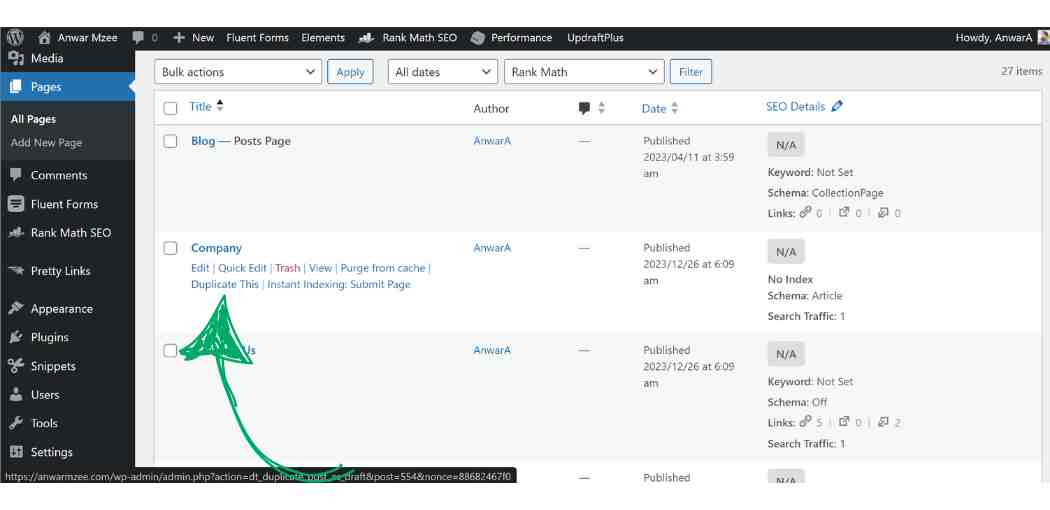Screen dimensions: 1050x510
Task: Click internal links icon in Blog row
Action: [805, 212]
